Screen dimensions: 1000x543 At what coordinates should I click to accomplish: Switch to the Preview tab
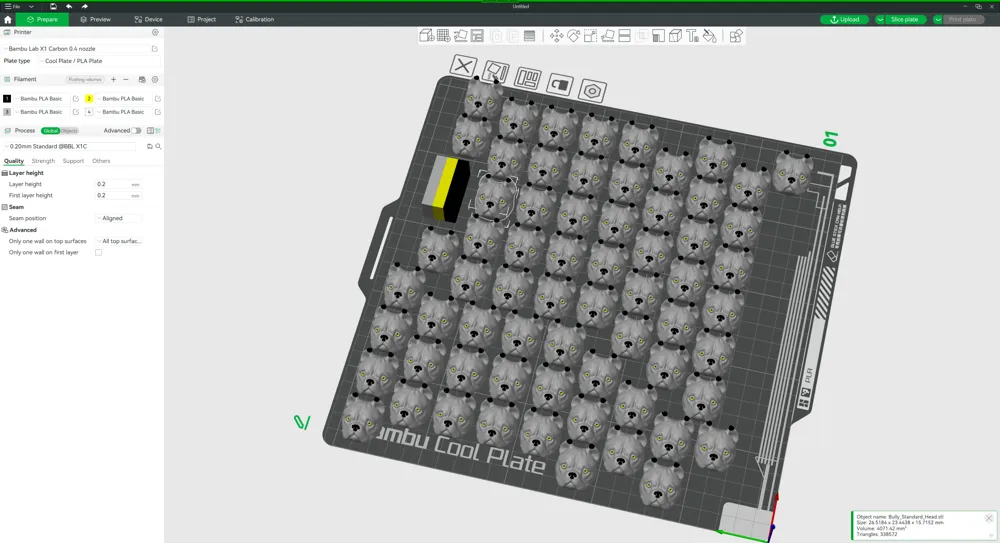tap(95, 19)
